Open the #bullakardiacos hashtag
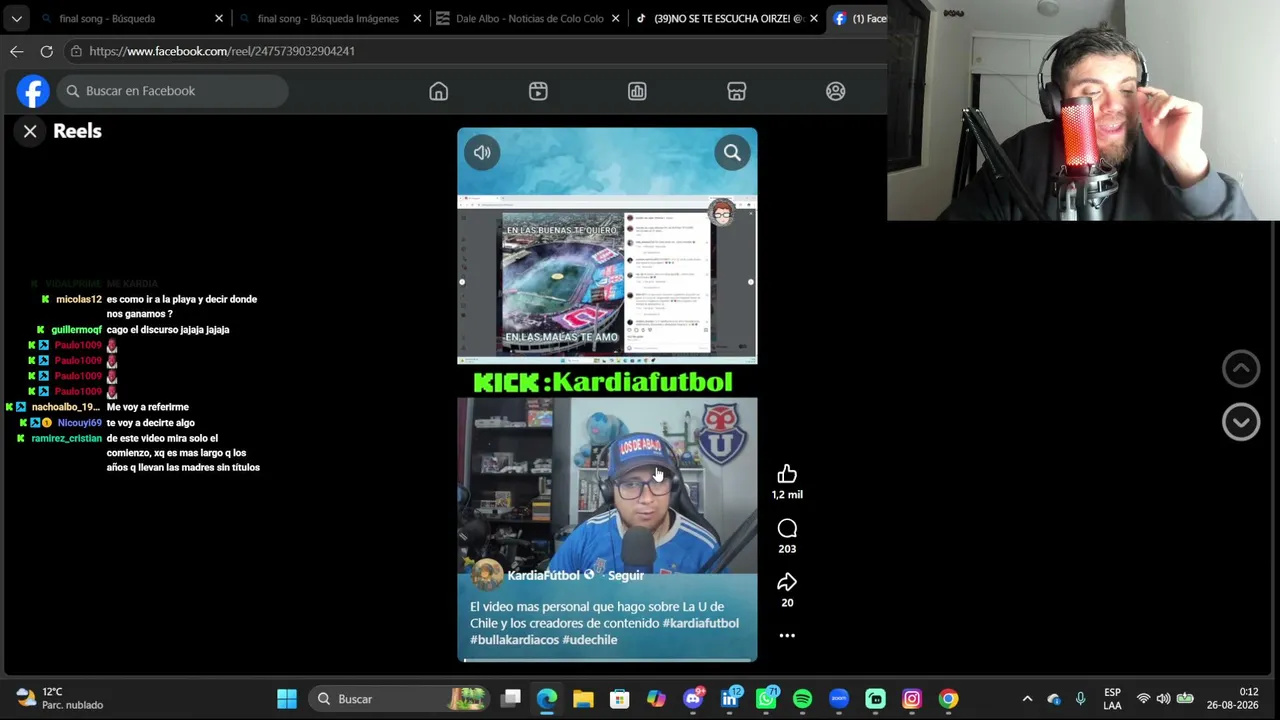 click(514, 640)
